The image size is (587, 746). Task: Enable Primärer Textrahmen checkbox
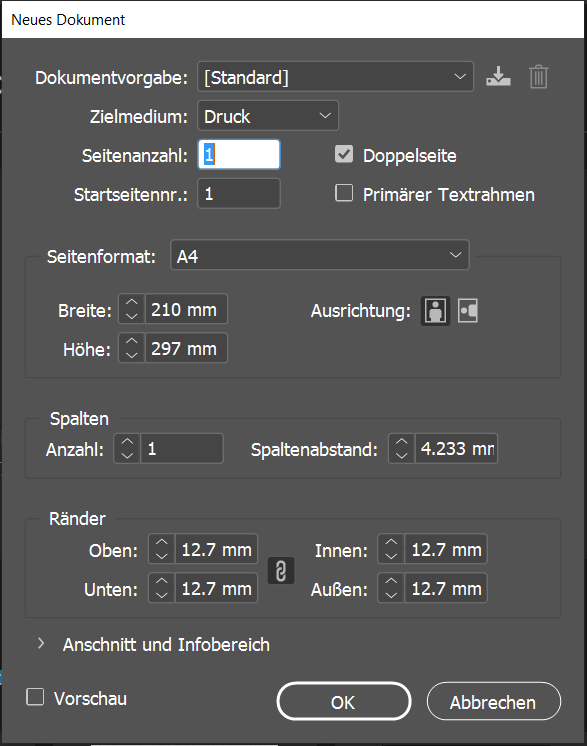[344, 194]
